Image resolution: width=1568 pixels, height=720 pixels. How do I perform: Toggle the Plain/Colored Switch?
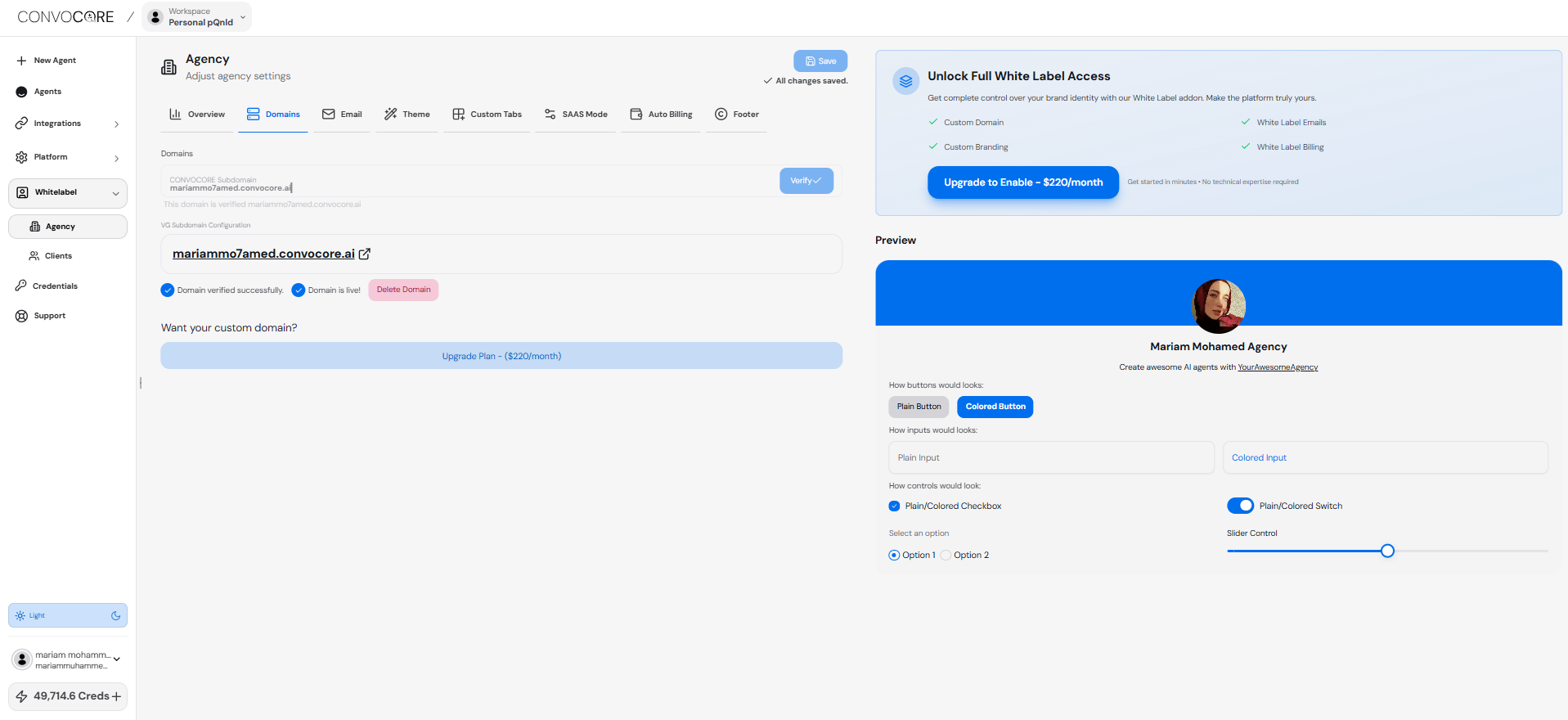pyautogui.click(x=1240, y=506)
